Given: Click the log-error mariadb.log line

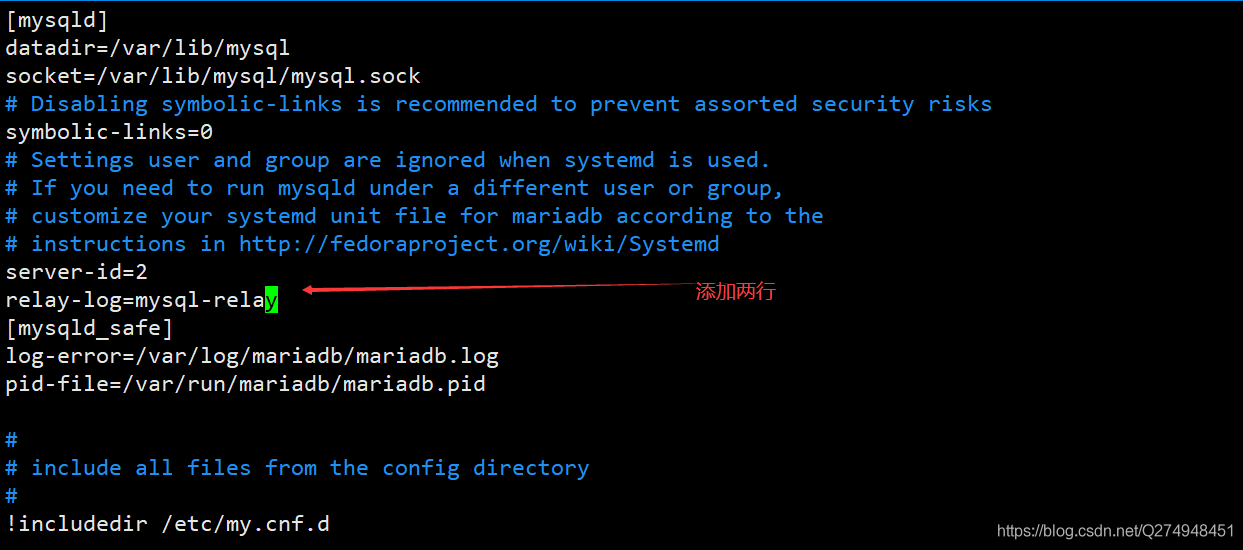Looking at the screenshot, I should (x=252, y=356).
